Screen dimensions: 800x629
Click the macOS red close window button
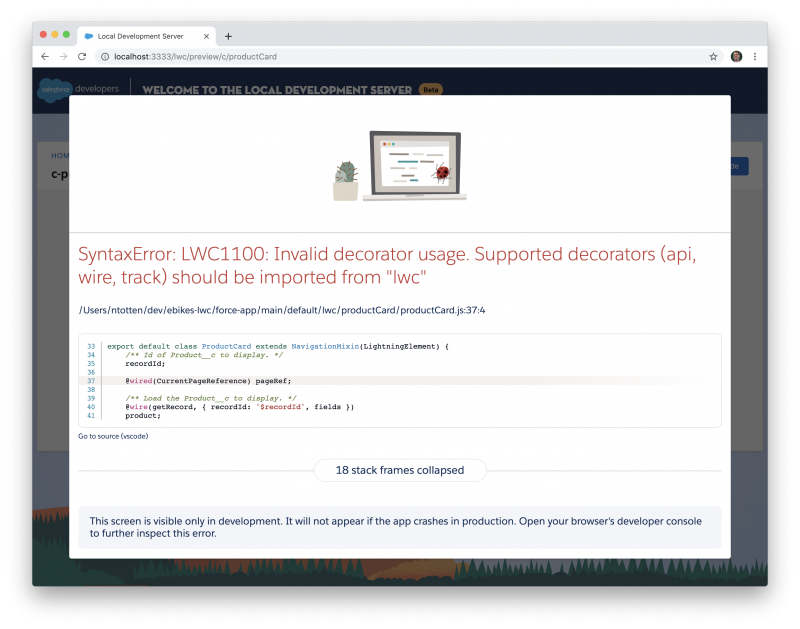coord(43,35)
